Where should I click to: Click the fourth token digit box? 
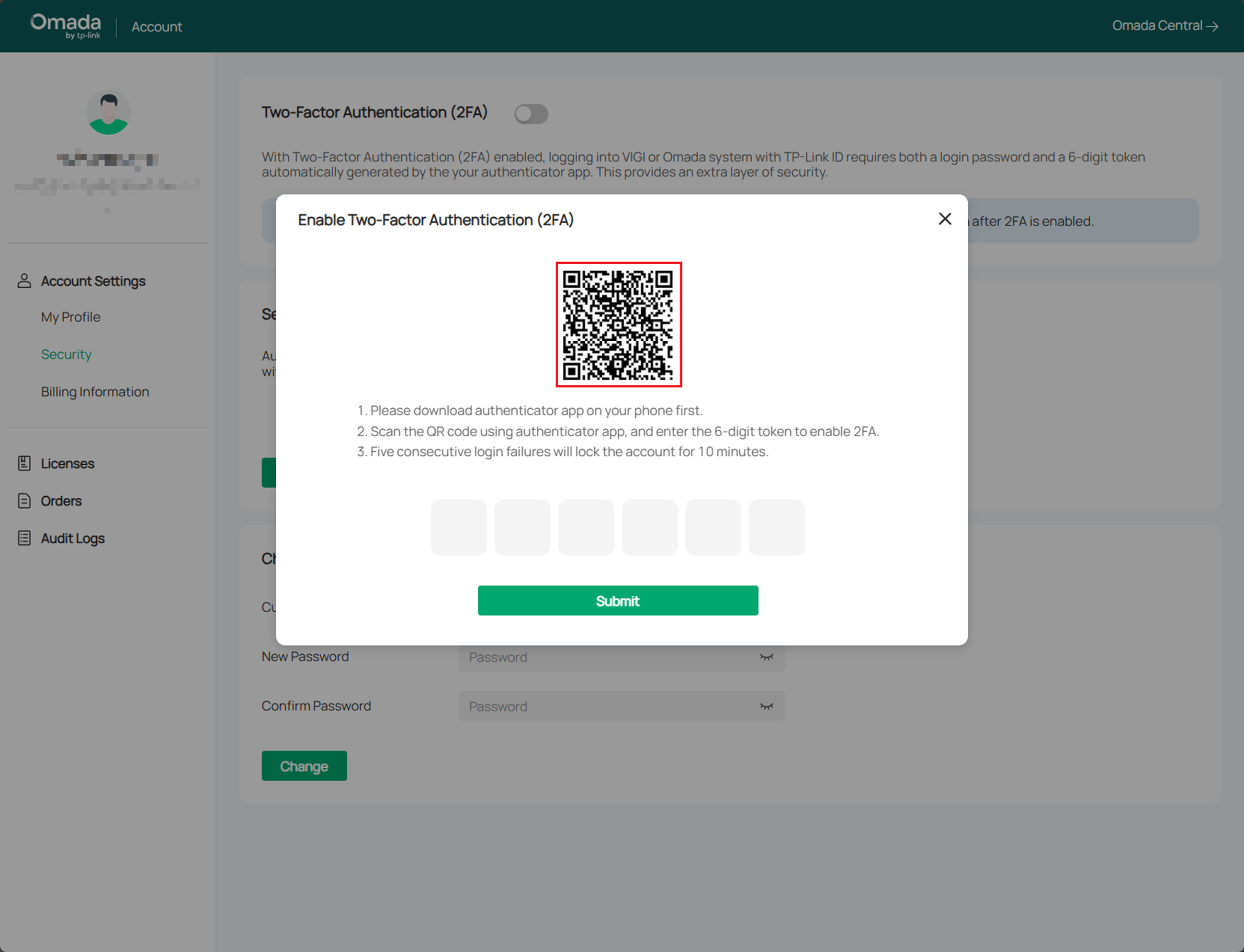(x=649, y=527)
